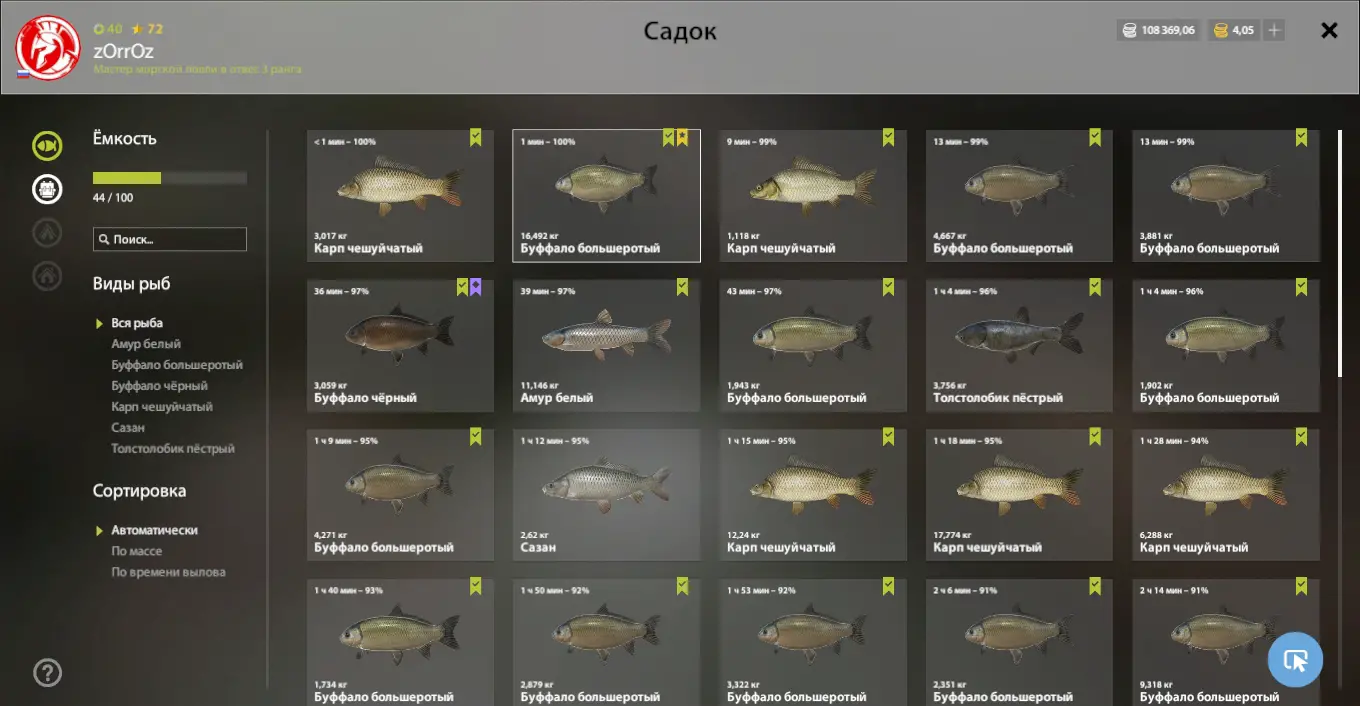Click the Поиск search field

170,239
